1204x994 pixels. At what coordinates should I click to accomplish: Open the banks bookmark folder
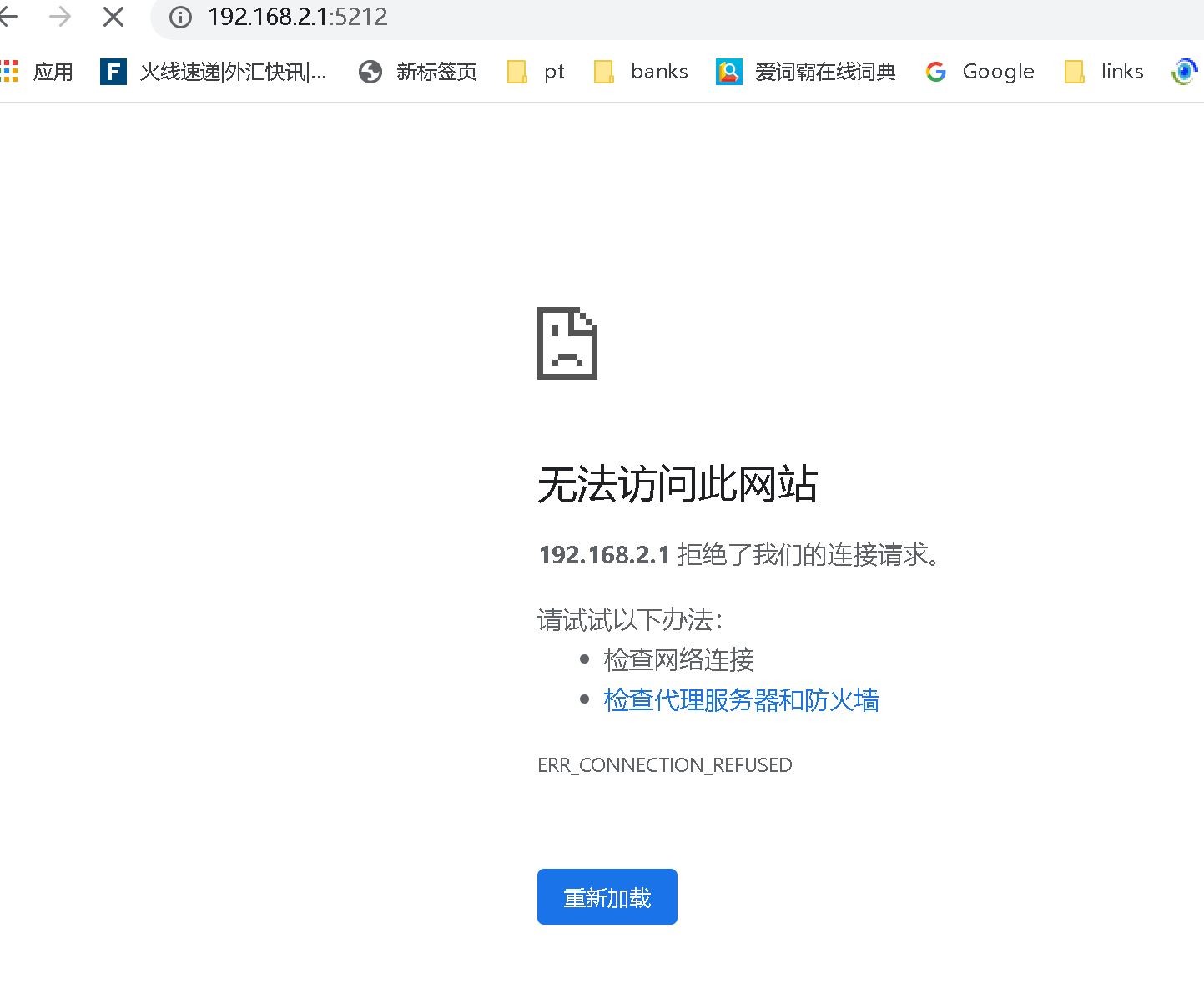(641, 72)
